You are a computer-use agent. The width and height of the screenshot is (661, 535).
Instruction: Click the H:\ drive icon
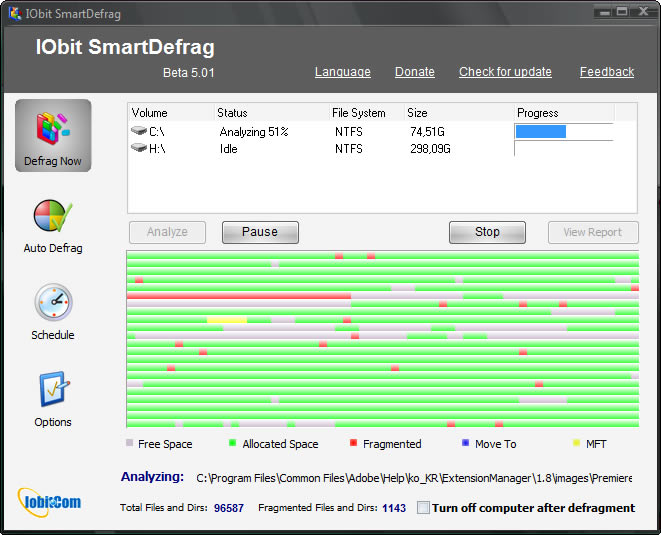138,148
